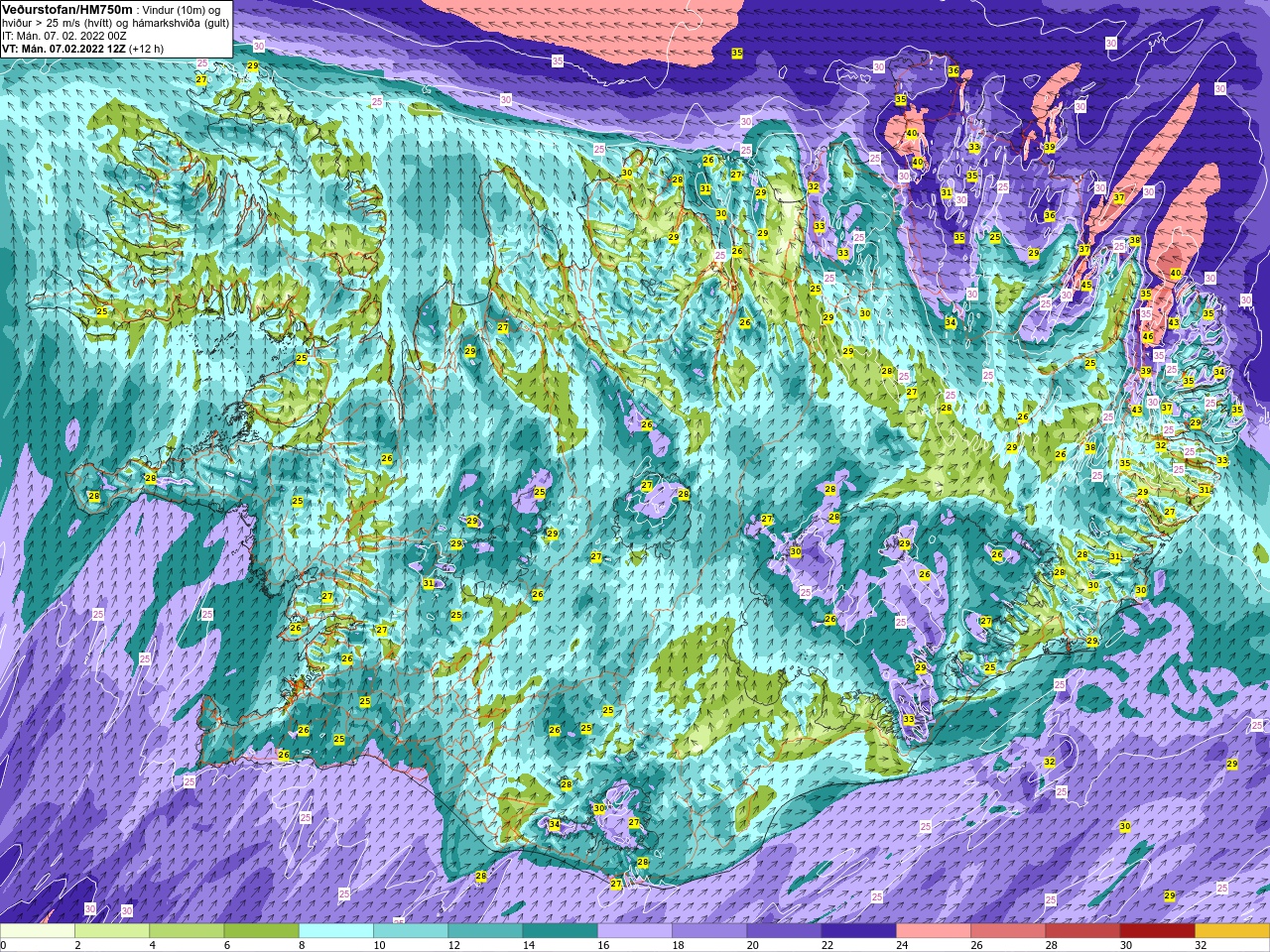The height and width of the screenshot is (952, 1270).
Task: Click the yellow '45' gust label on the map
Action: [1086, 285]
